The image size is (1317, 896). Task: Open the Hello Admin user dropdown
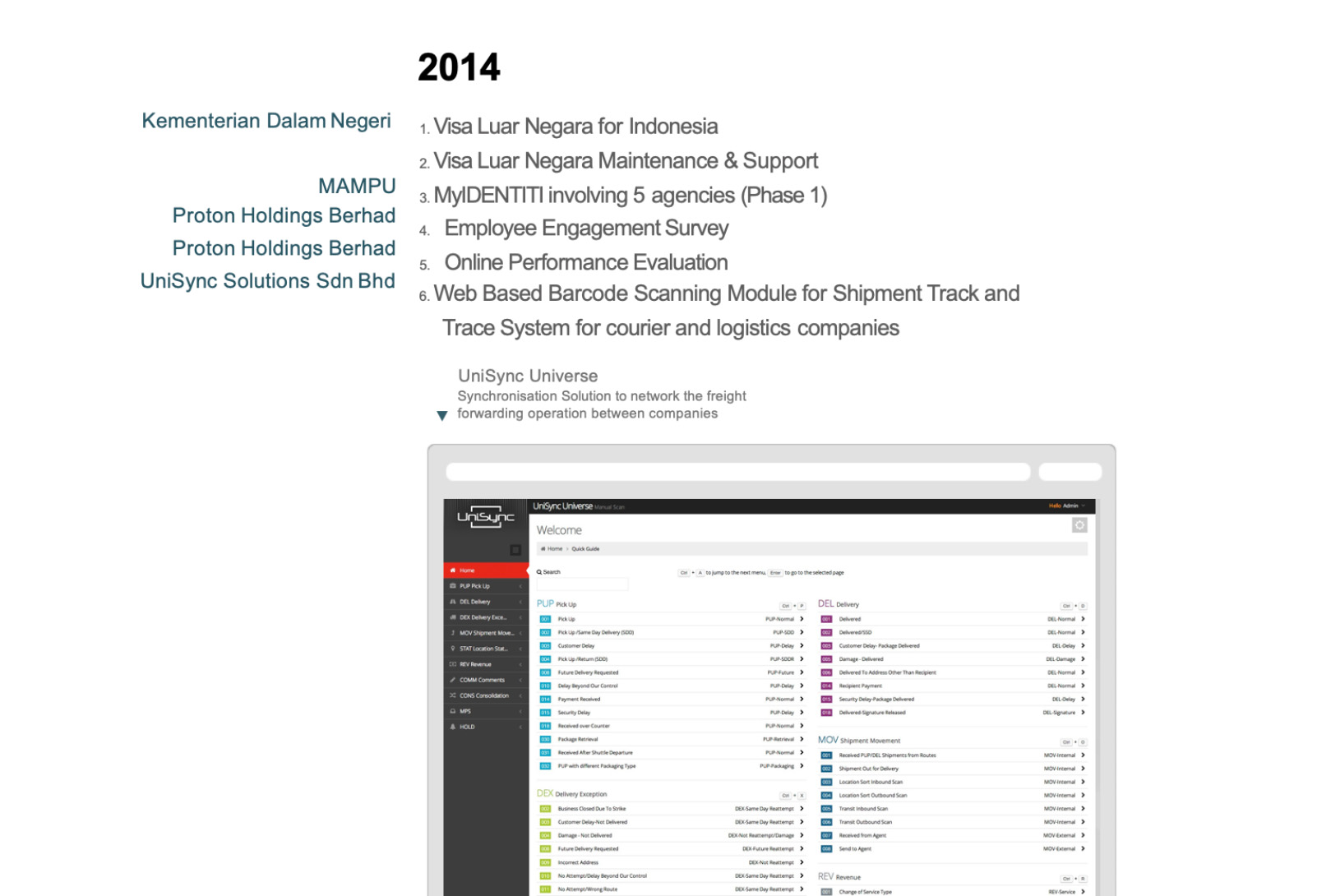[x=1067, y=506]
